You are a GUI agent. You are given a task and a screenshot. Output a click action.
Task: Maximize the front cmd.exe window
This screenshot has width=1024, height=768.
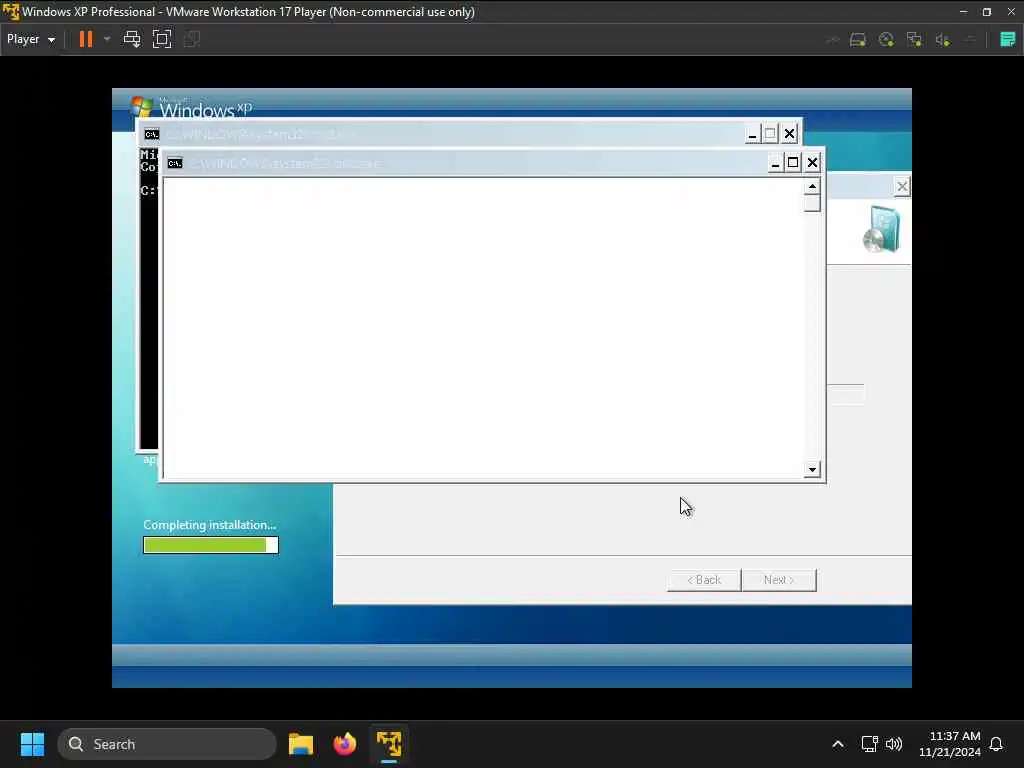(793, 163)
